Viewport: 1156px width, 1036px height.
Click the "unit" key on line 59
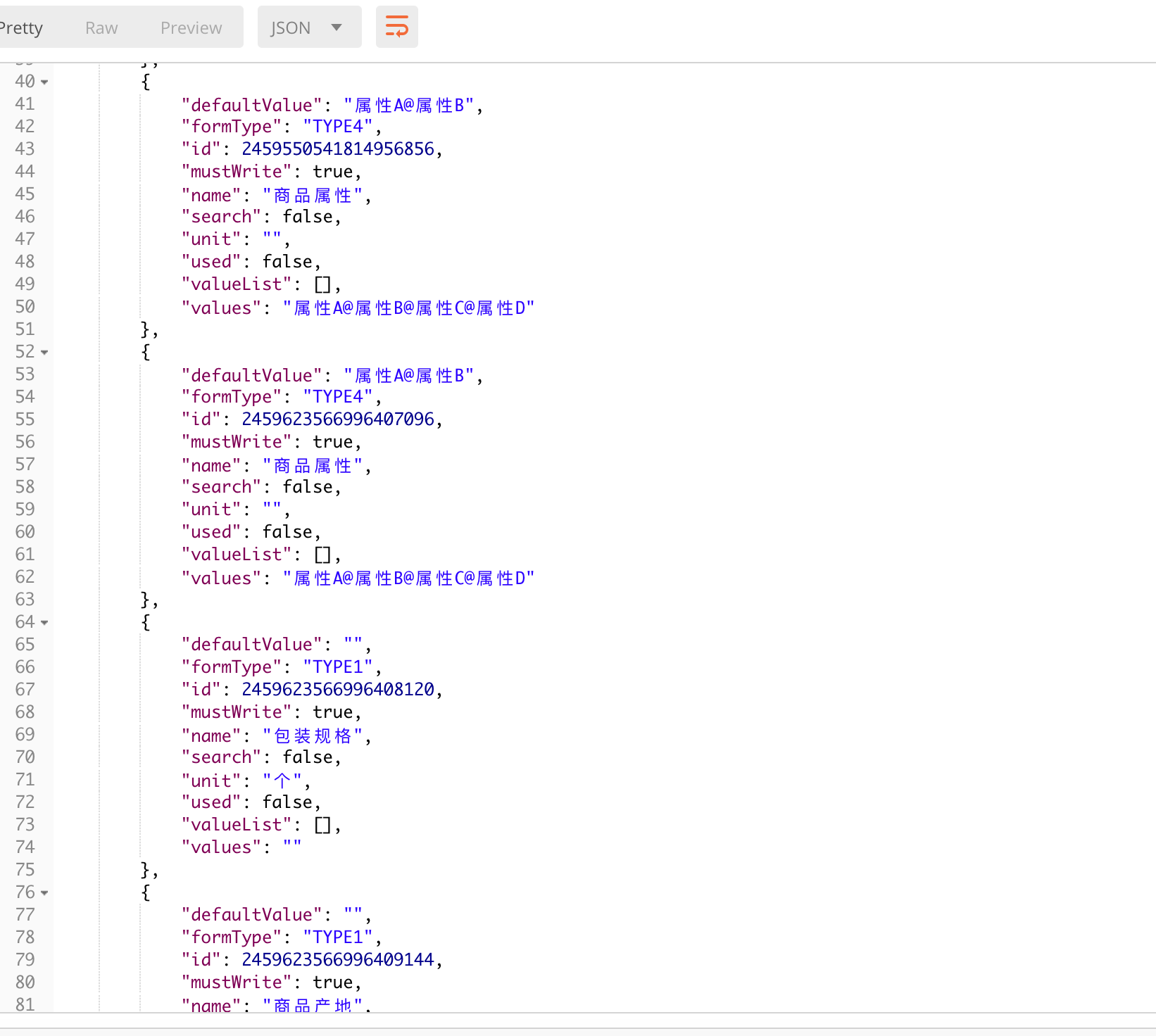tap(211, 510)
